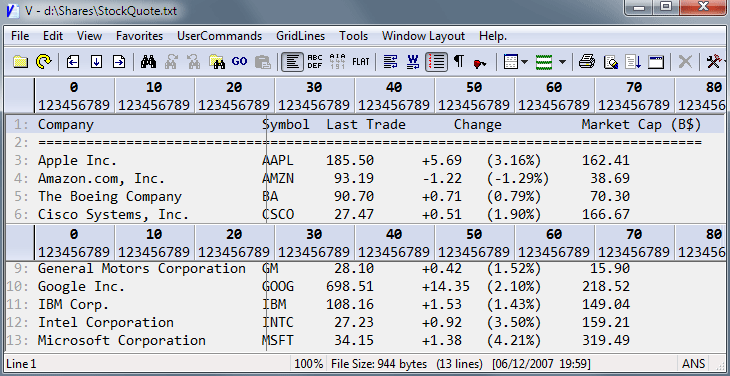Open file with yellow folder icon
The width and height of the screenshot is (730, 376).
[20, 62]
